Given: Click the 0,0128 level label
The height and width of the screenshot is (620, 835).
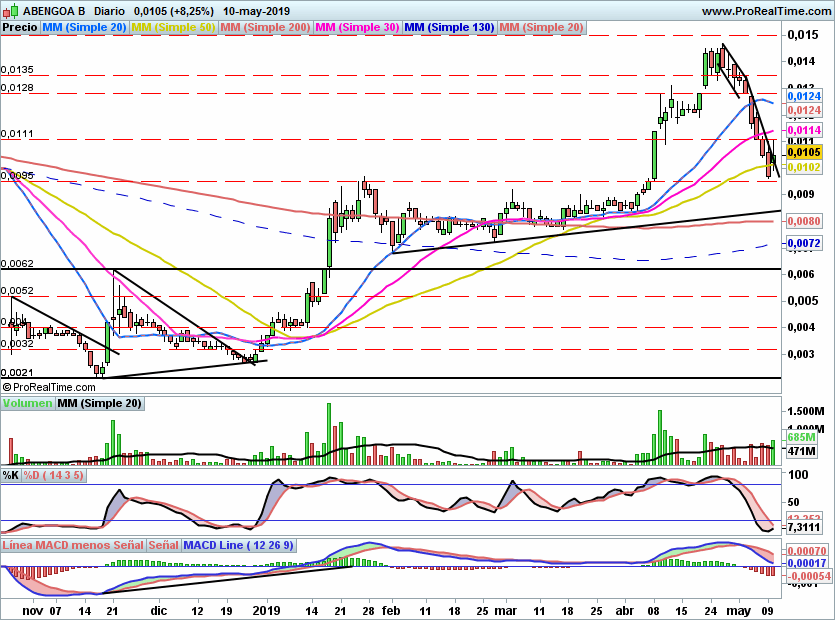Looking at the screenshot, I should coord(17,88).
